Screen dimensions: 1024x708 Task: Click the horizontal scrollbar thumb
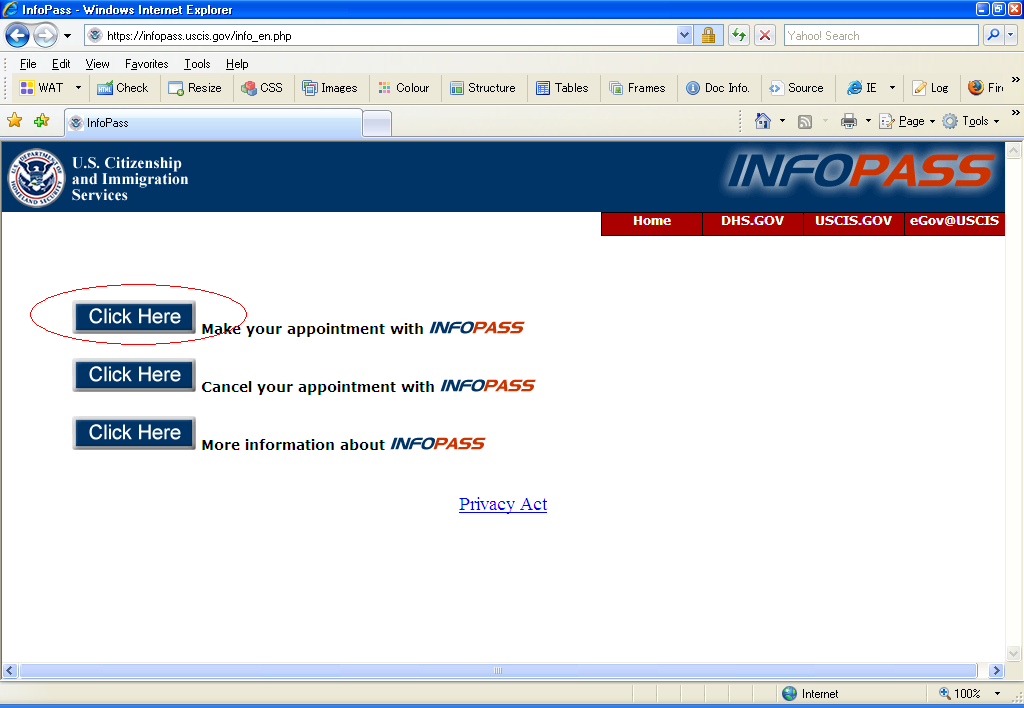tap(498, 671)
